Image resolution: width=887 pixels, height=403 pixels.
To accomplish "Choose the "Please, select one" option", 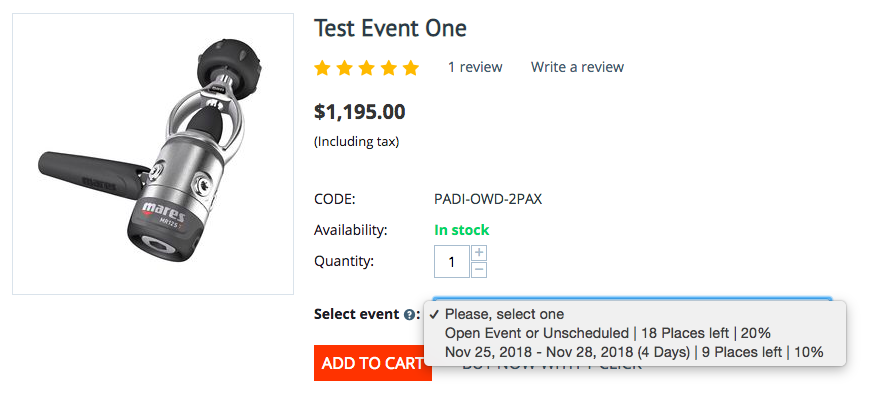I will [504, 314].
